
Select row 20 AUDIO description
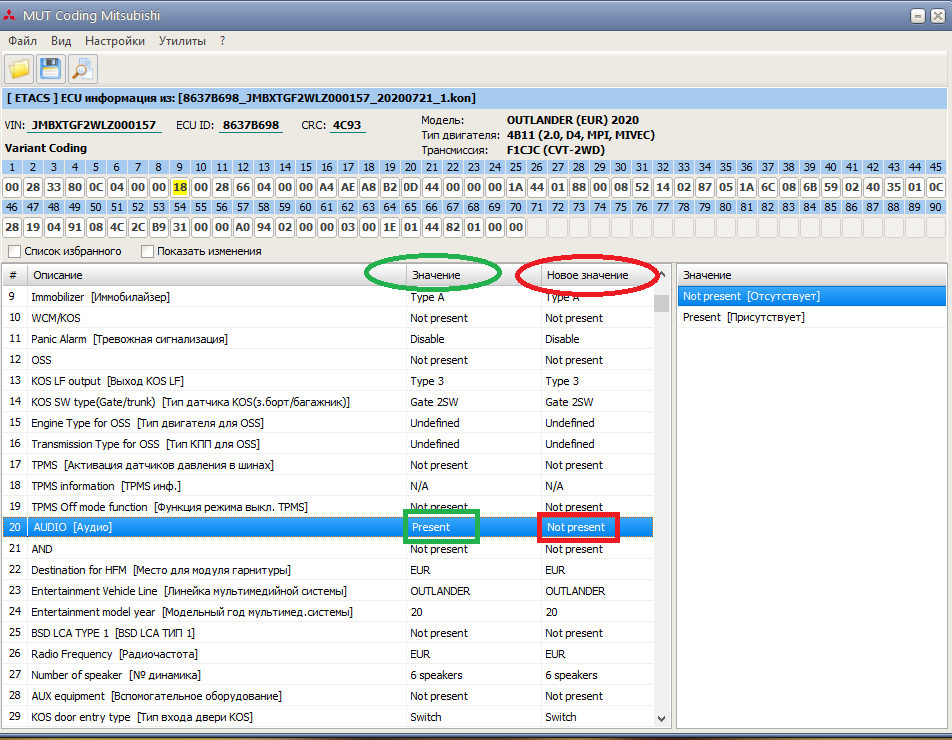coord(72,527)
